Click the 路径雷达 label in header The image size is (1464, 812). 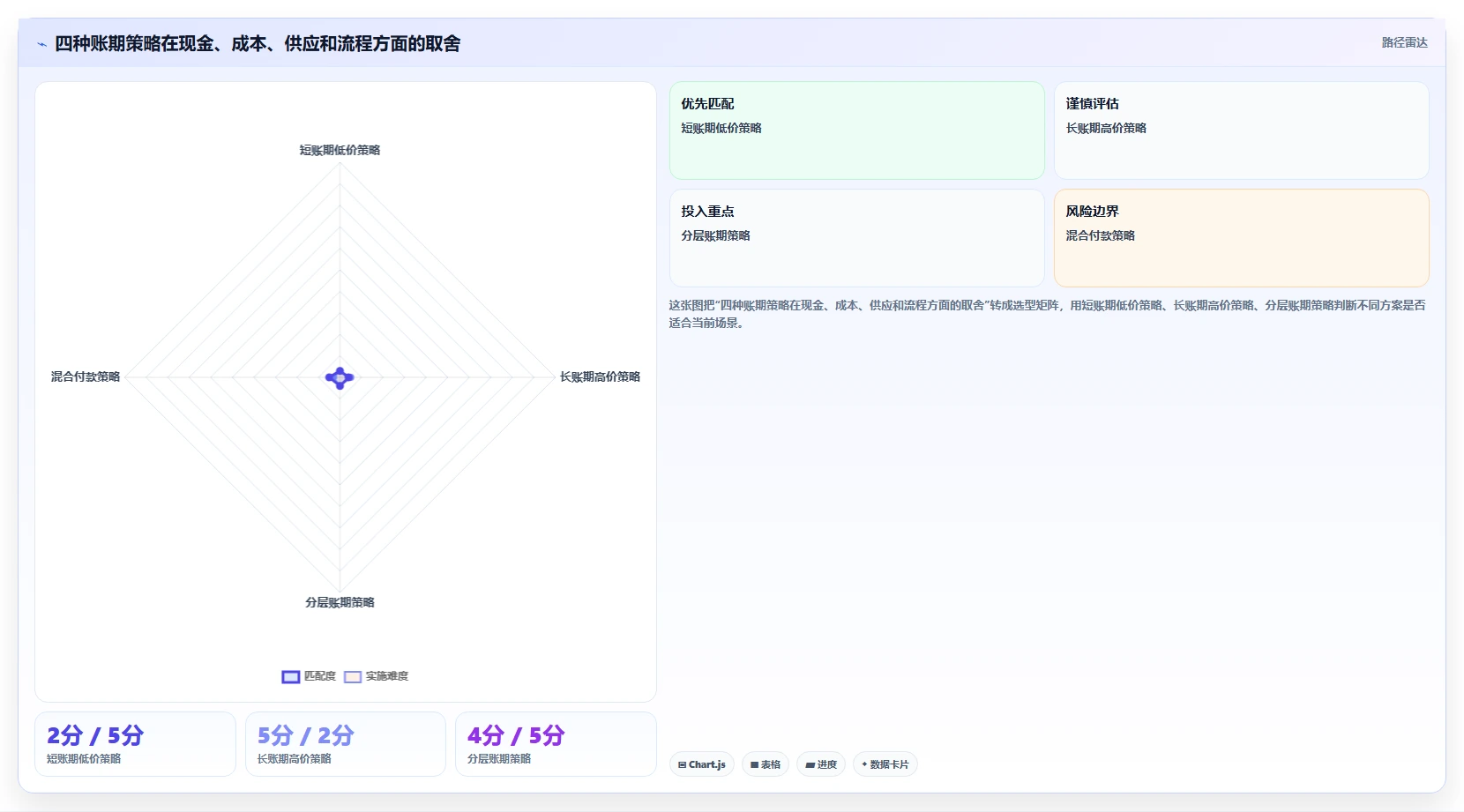[x=1404, y=42]
